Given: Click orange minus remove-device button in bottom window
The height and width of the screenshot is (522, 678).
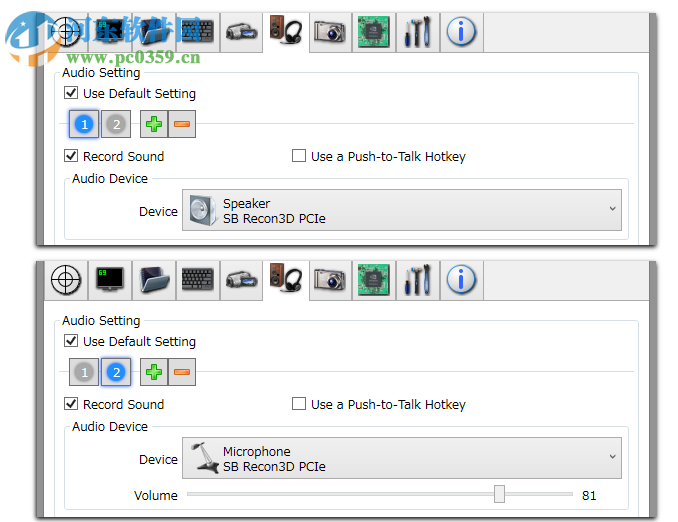Looking at the screenshot, I should click(182, 372).
